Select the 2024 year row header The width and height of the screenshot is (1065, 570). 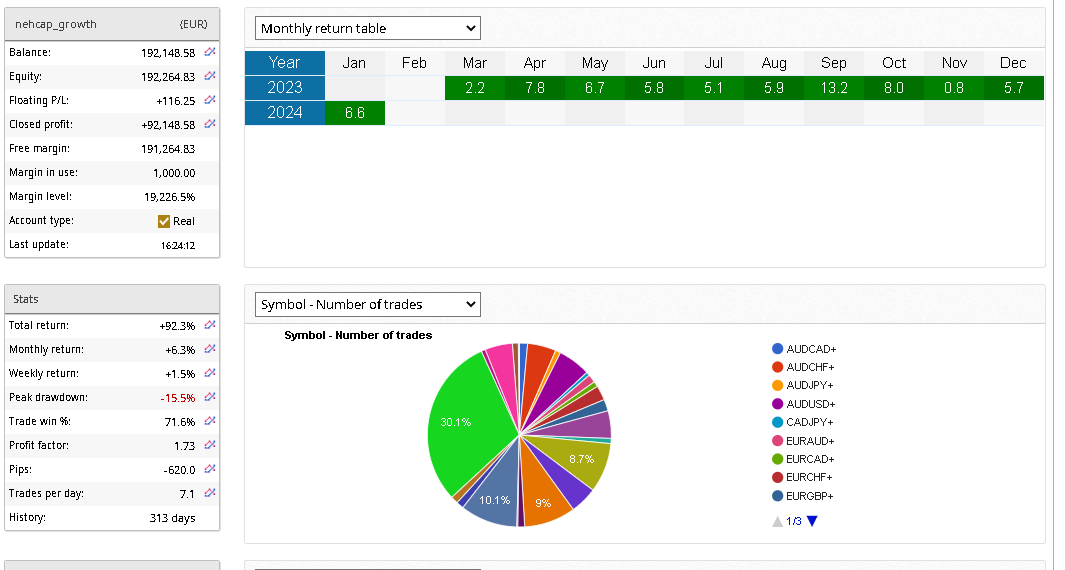[285, 113]
